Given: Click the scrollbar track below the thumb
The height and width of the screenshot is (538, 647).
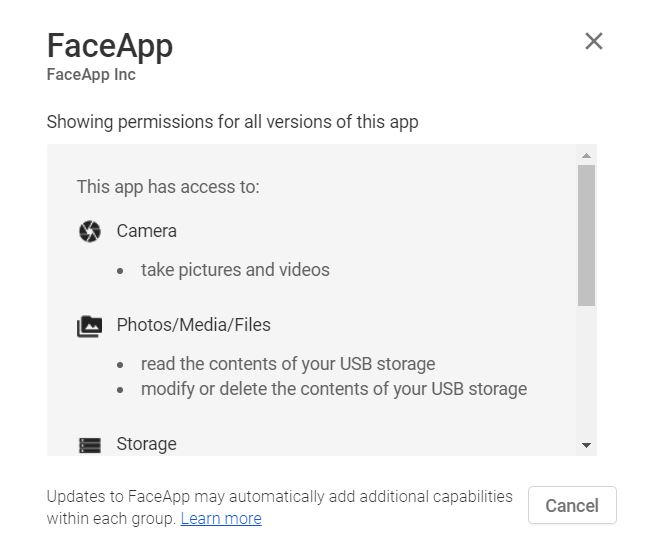Looking at the screenshot, I should (586, 373).
